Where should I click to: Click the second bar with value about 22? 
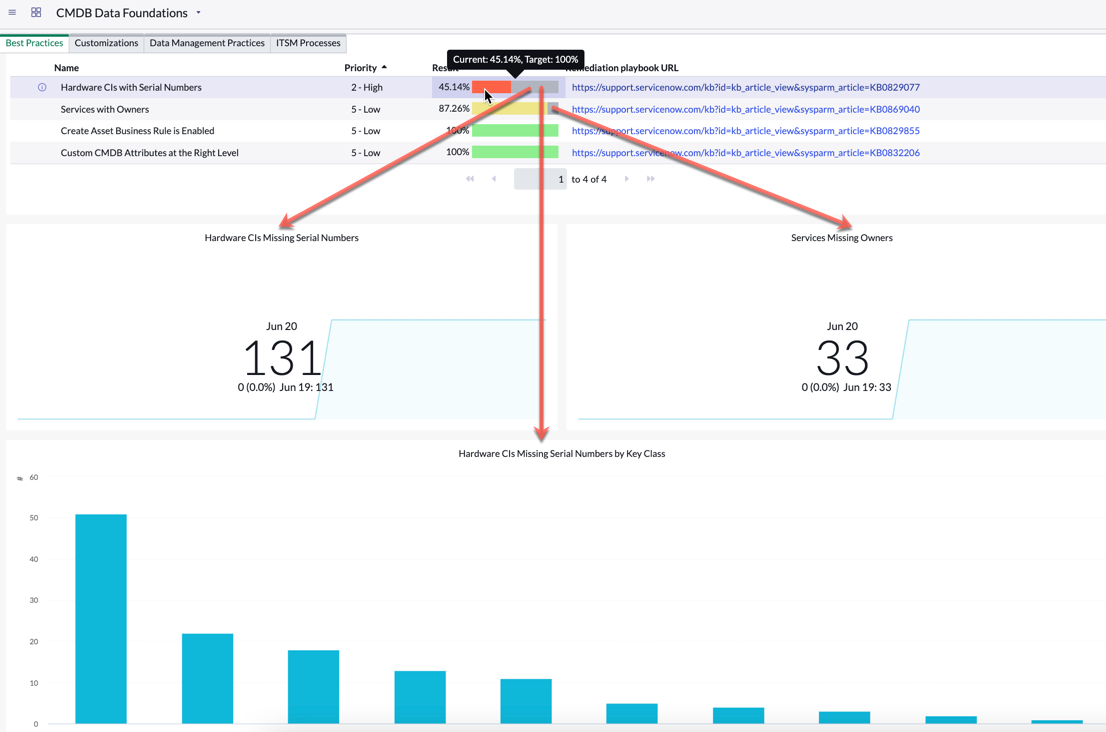(207, 678)
